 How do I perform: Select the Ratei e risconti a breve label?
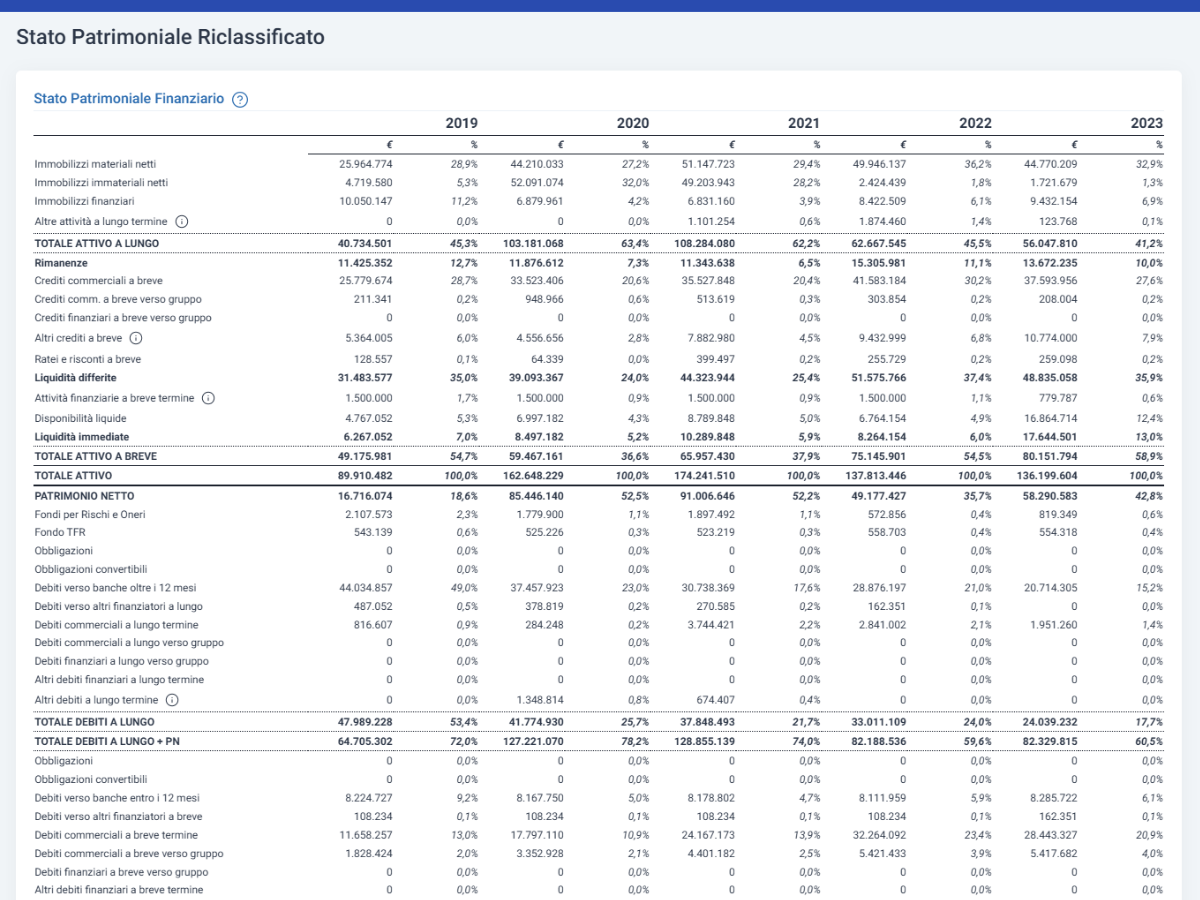[88, 358]
